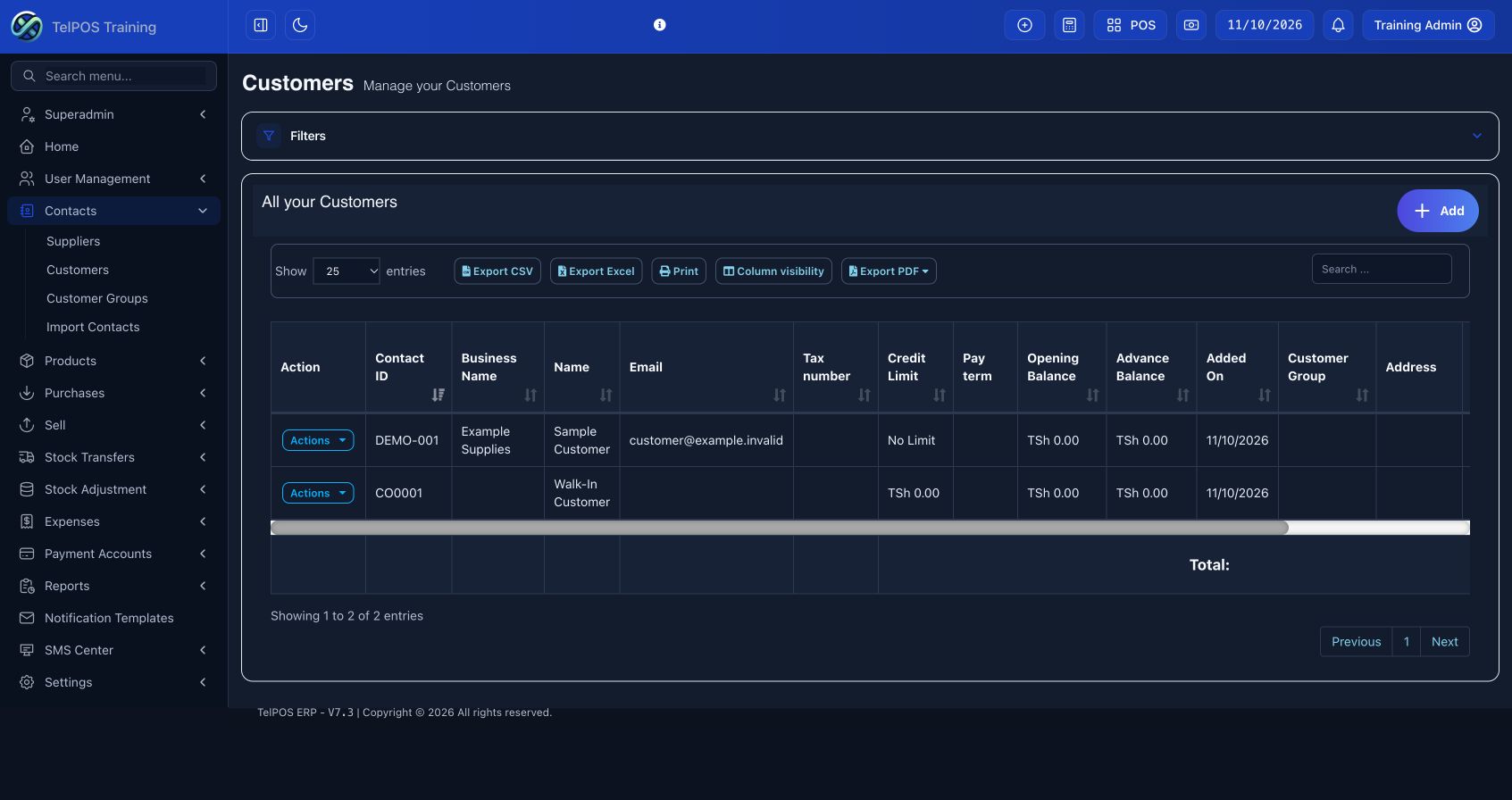Click the info icon in the top bar
Screen dimensions: 1512x800
point(659,25)
